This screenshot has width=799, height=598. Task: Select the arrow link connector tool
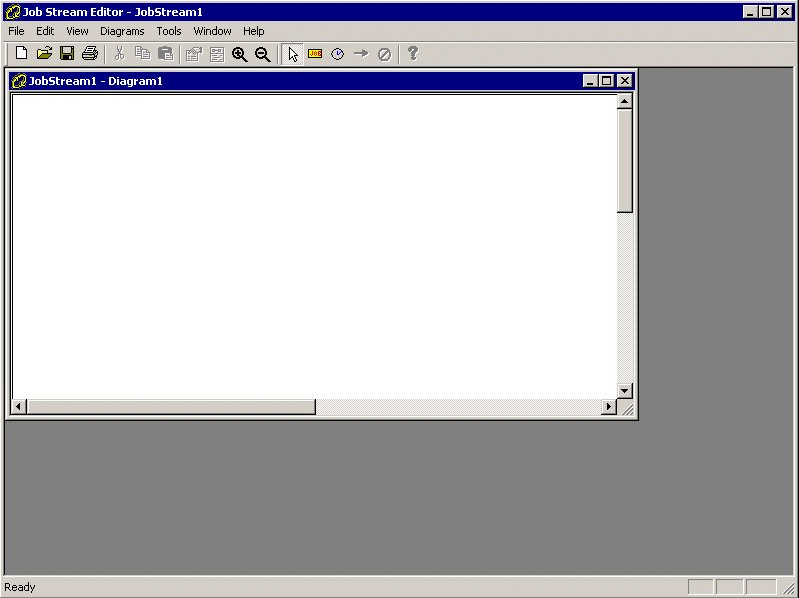click(x=361, y=54)
